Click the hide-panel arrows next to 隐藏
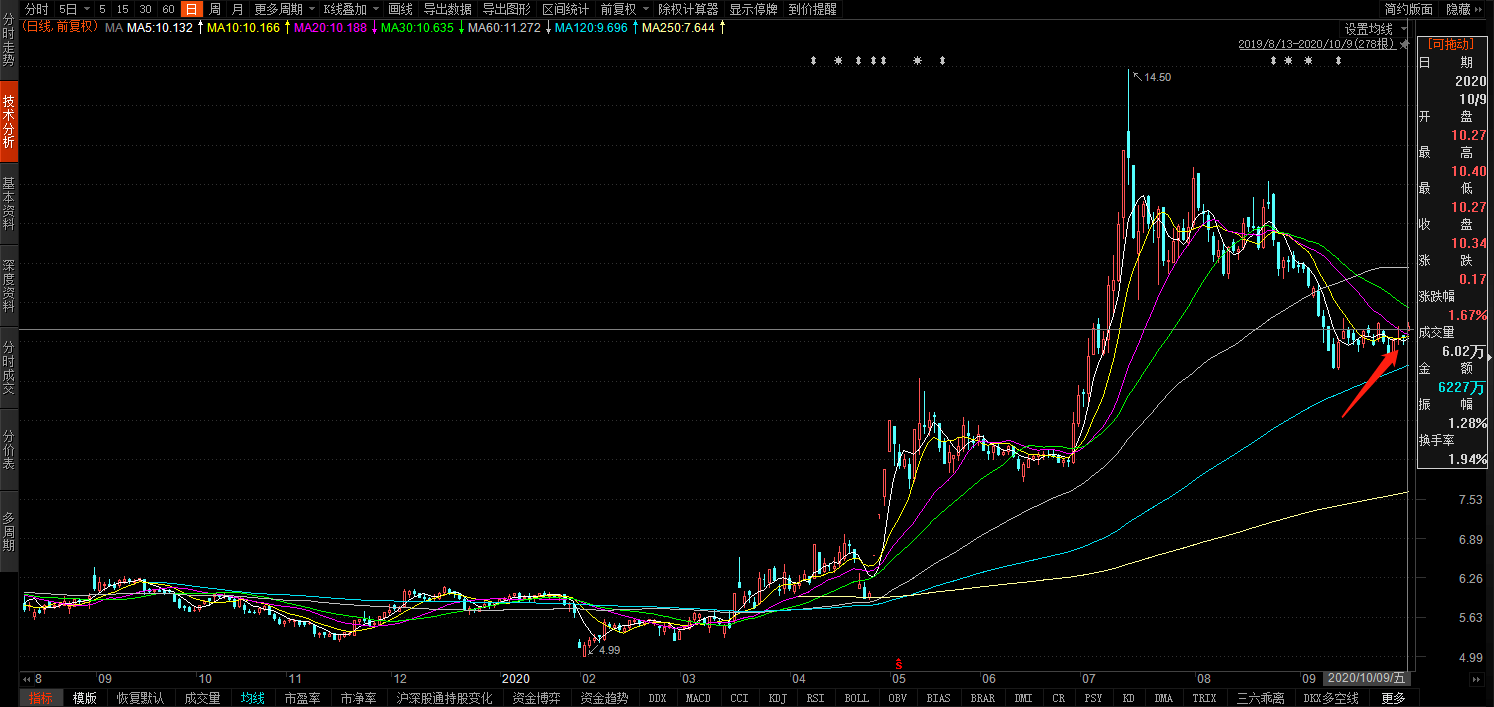Viewport: 1494px width, 707px height. pyautogui.click(x=1481, y=9)
